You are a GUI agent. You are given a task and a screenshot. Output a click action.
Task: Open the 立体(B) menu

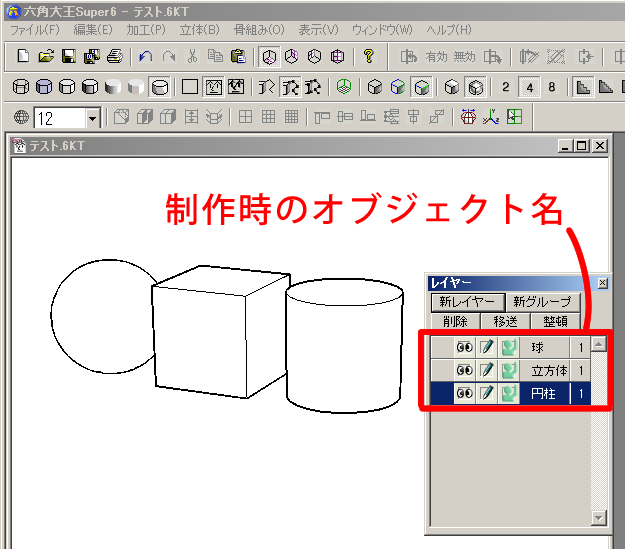click(x=199, y=30)
